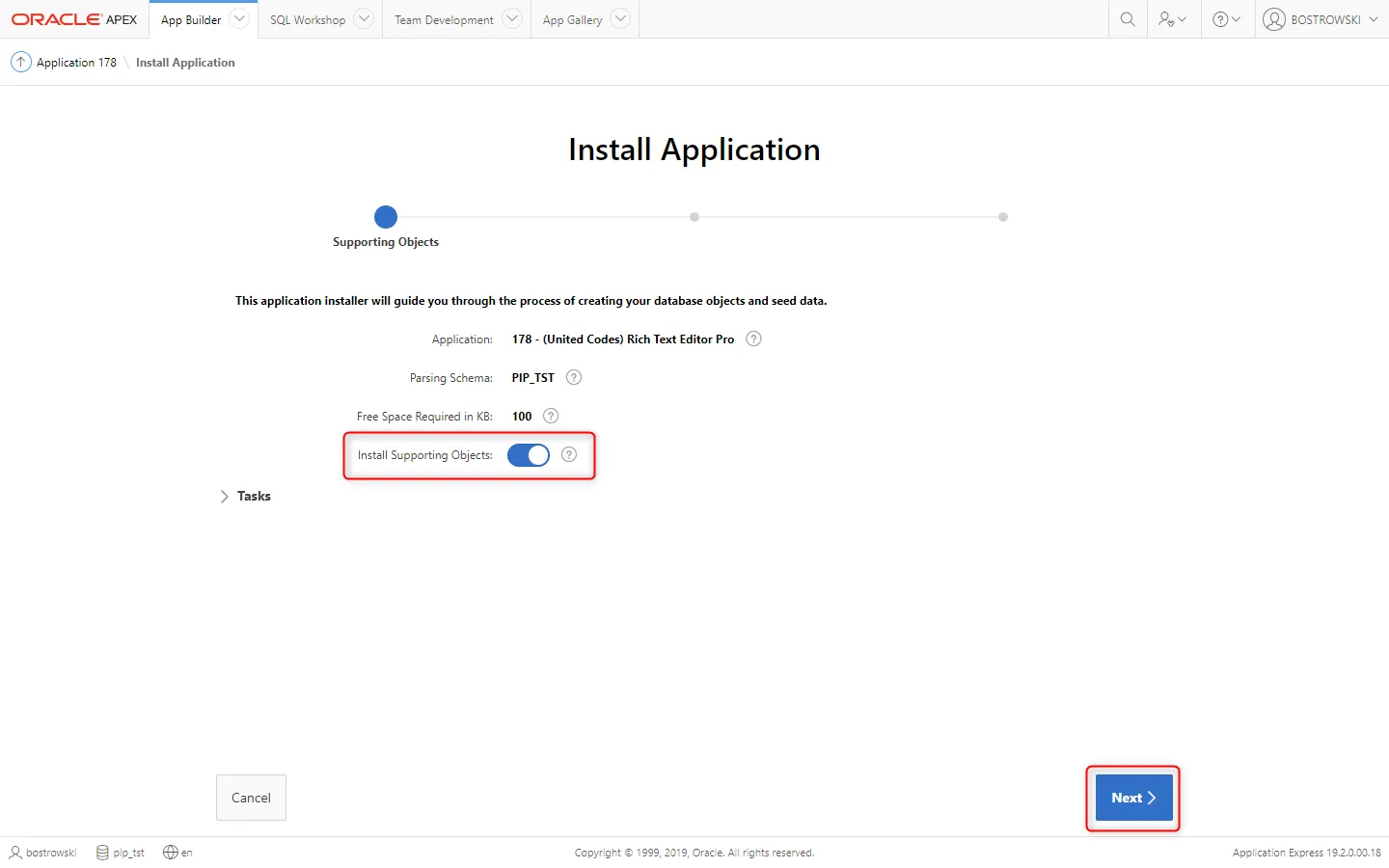Expand the Tasks section
Viewport: 1389px width, 868px height.
[x=225, y=496]
